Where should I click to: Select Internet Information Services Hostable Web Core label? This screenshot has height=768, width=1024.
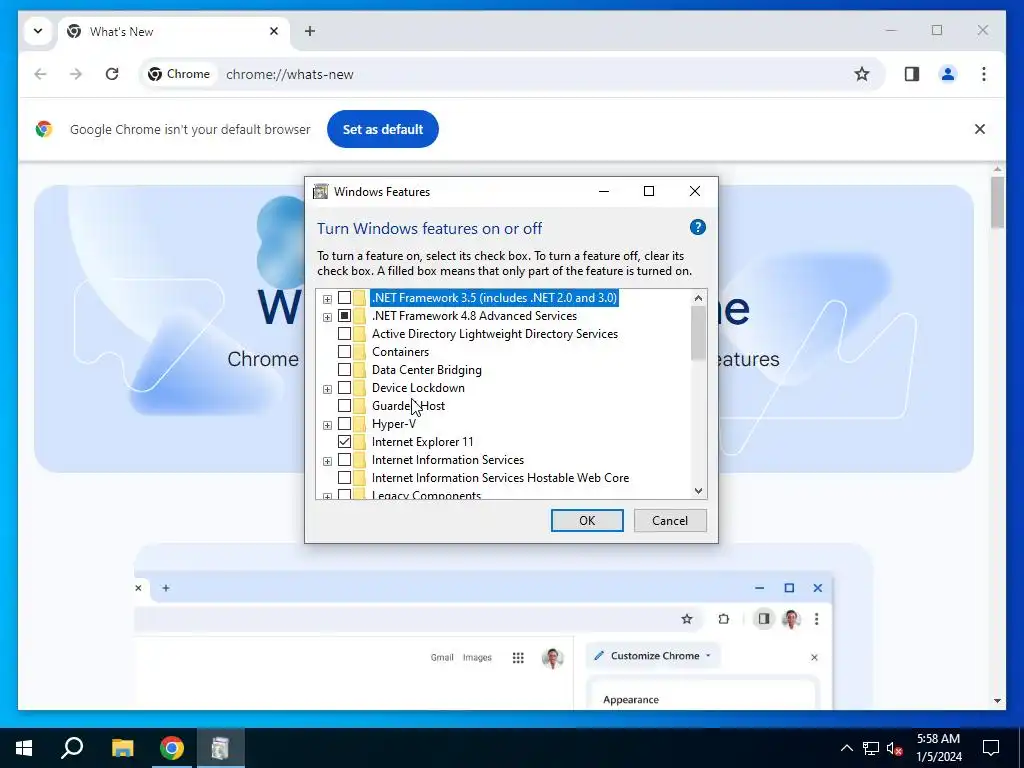tap(500, 478)
